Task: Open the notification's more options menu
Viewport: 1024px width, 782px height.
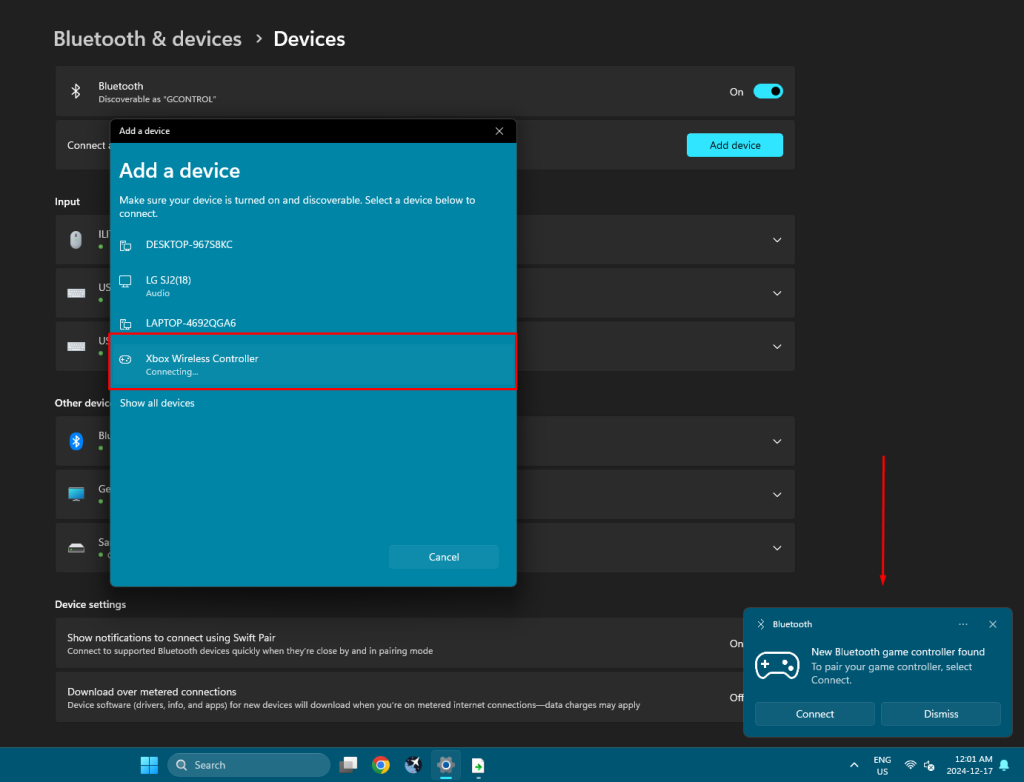Action: 963,623
